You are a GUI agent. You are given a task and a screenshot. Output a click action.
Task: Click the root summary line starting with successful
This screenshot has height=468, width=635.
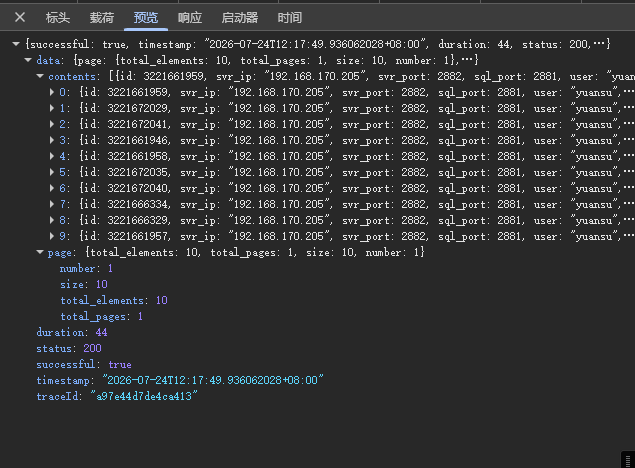click(x=318, y=44)
